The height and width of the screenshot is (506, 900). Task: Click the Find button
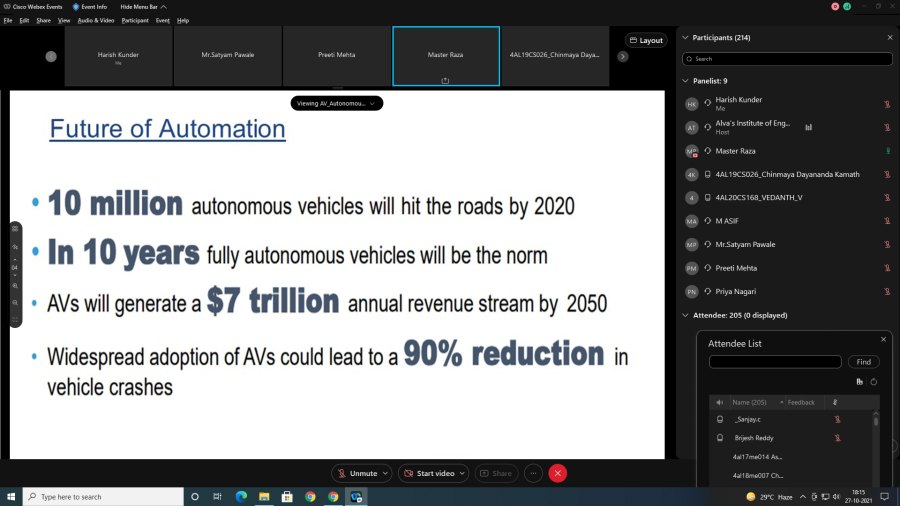coord(863,361)
